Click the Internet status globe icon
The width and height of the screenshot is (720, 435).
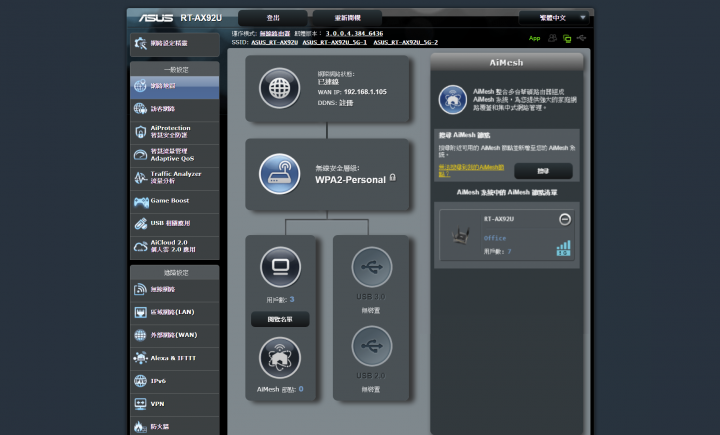point(280,88)
